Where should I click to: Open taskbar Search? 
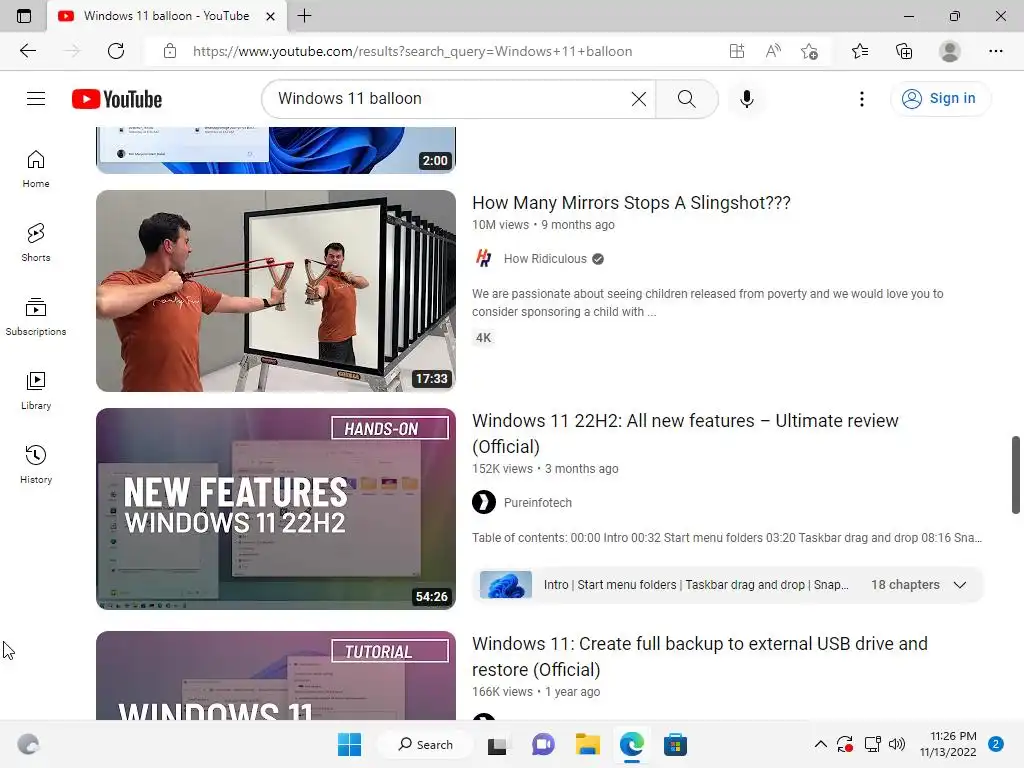pyautogui.click(x=426, y=744)
